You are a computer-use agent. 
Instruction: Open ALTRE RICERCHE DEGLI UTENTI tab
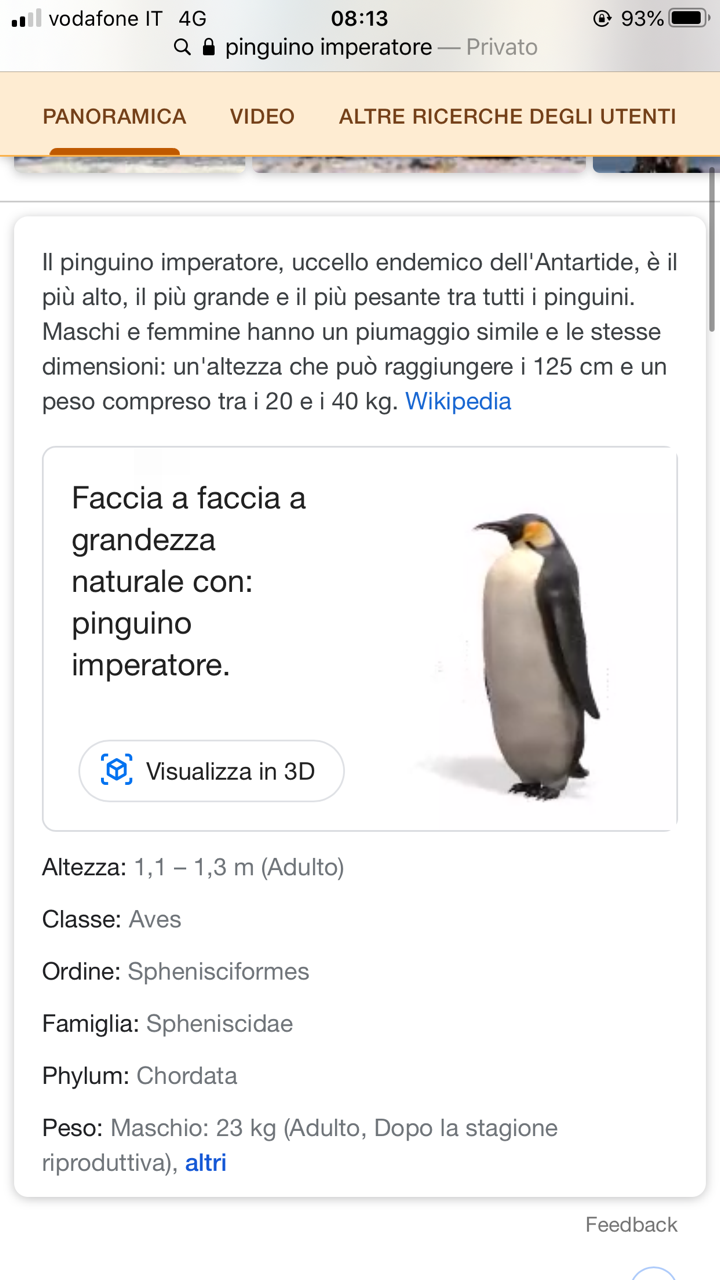tap(507, 116)
